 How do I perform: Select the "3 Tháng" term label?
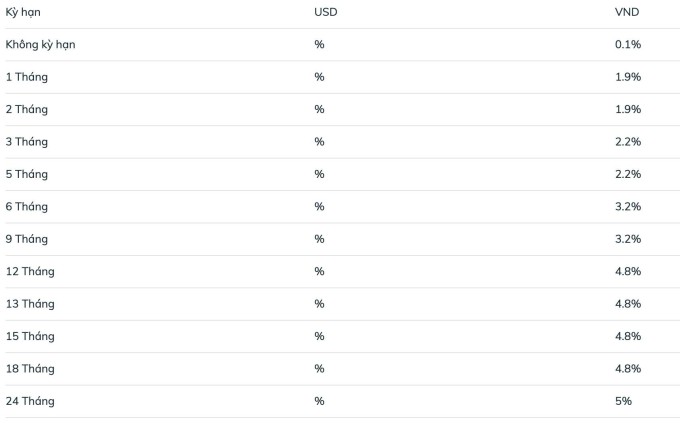coord(27,142)
